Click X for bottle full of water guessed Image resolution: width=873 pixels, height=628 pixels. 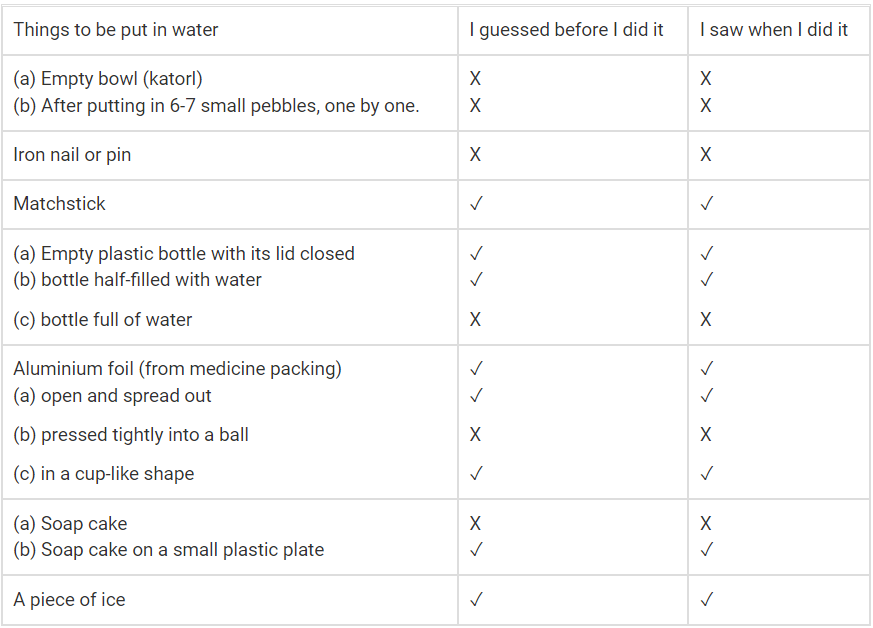coord(475,320)
